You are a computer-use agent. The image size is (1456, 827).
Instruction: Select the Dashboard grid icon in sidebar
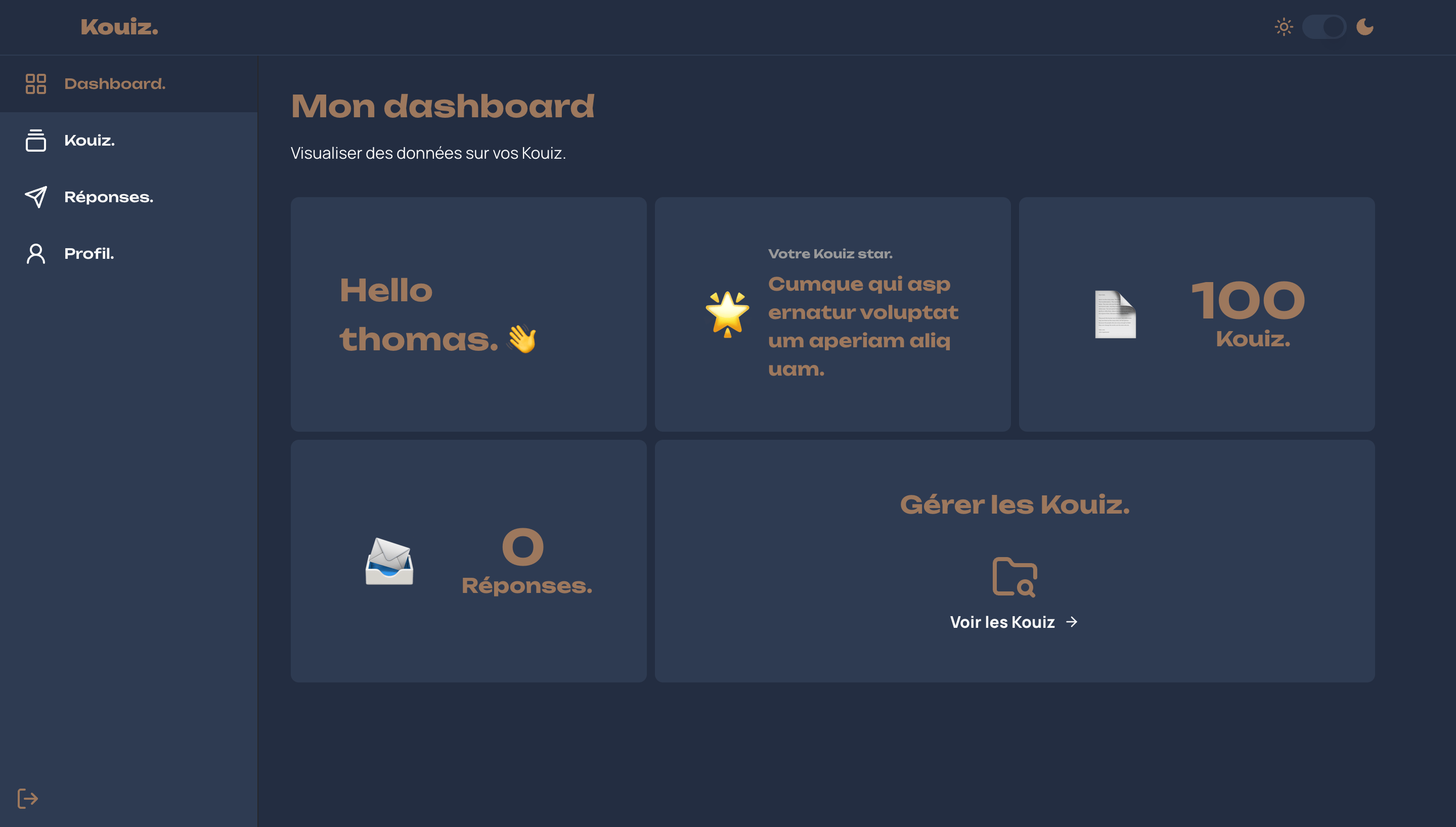pos(36,83)
